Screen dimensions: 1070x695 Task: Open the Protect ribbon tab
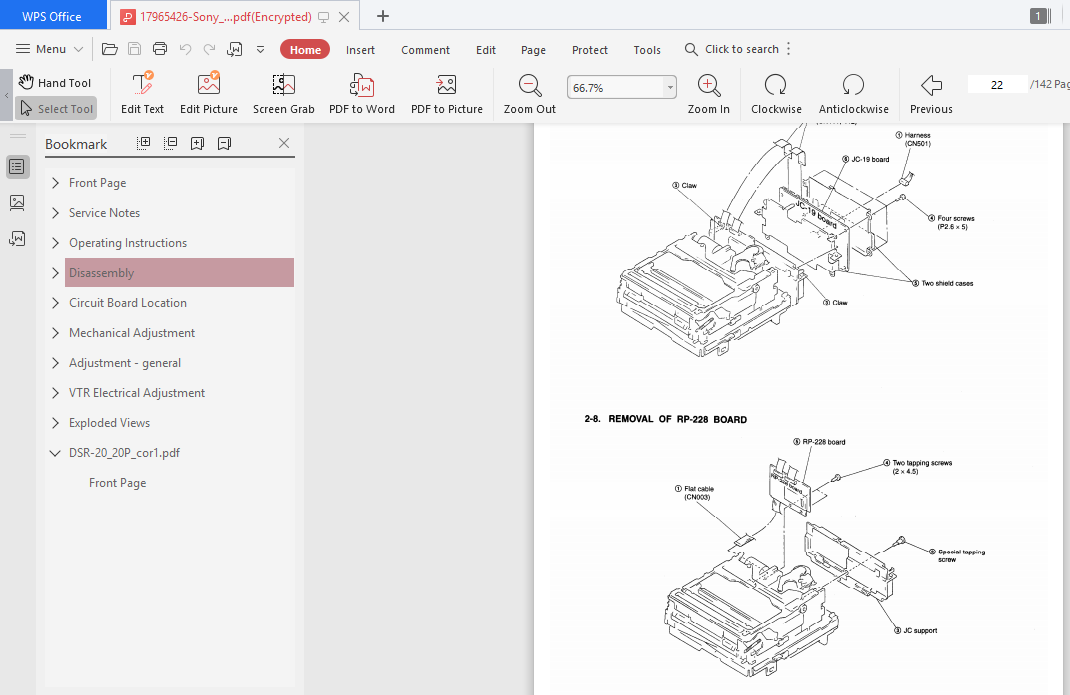(590, 50)
